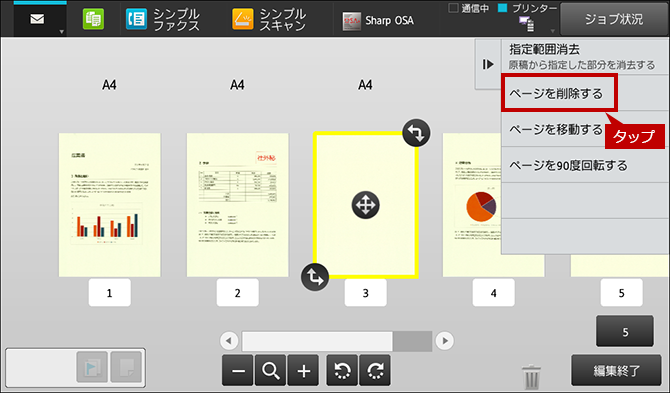Screen dimensions: 670x393
Task: Launch Sharp OSA application
Action: (378, 21)
